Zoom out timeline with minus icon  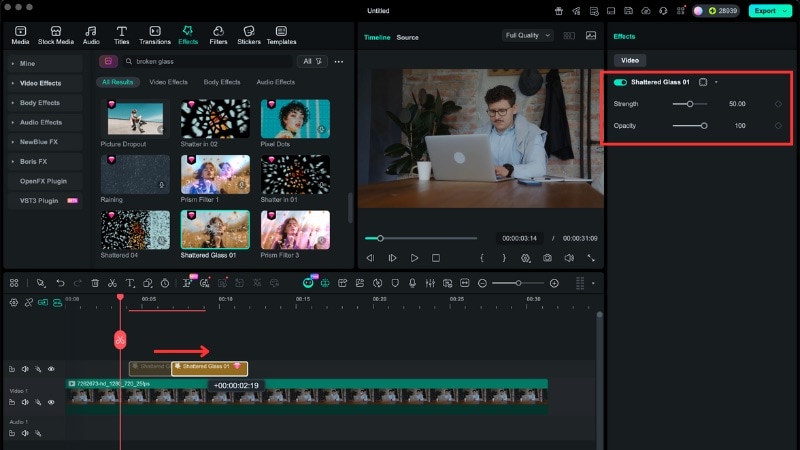point(482,283)
